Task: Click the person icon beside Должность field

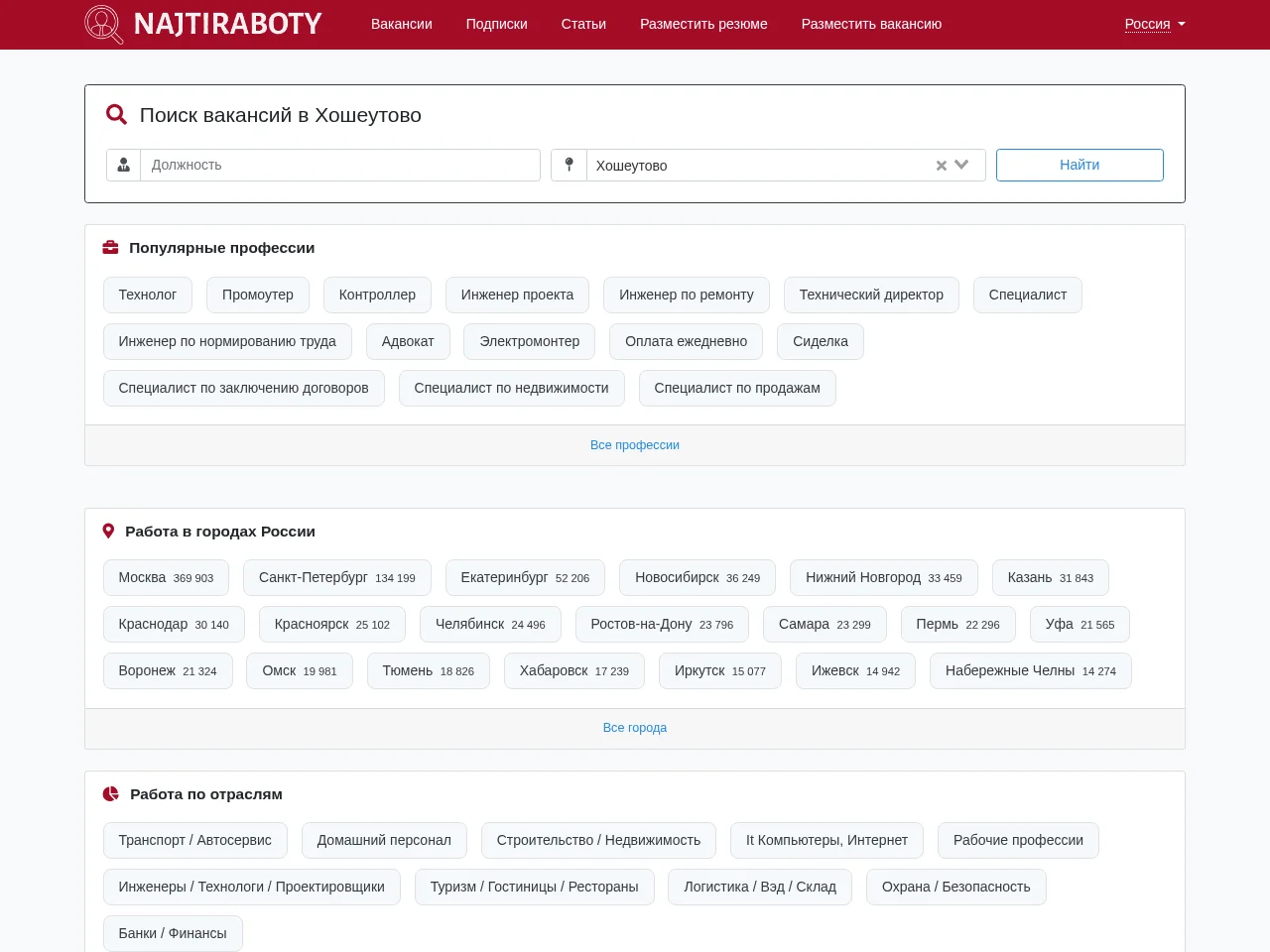Action: tap(124, 166)
